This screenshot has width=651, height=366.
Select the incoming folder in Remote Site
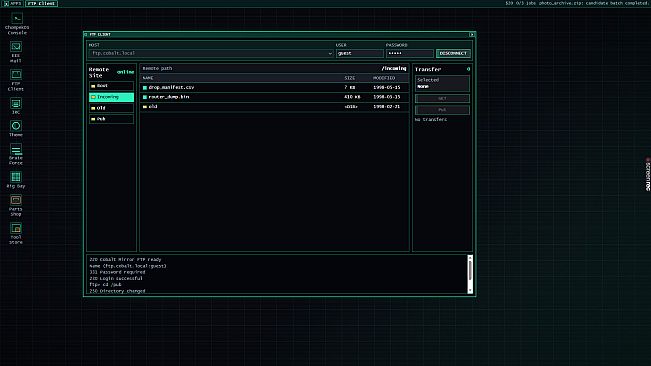pos(111,97)
